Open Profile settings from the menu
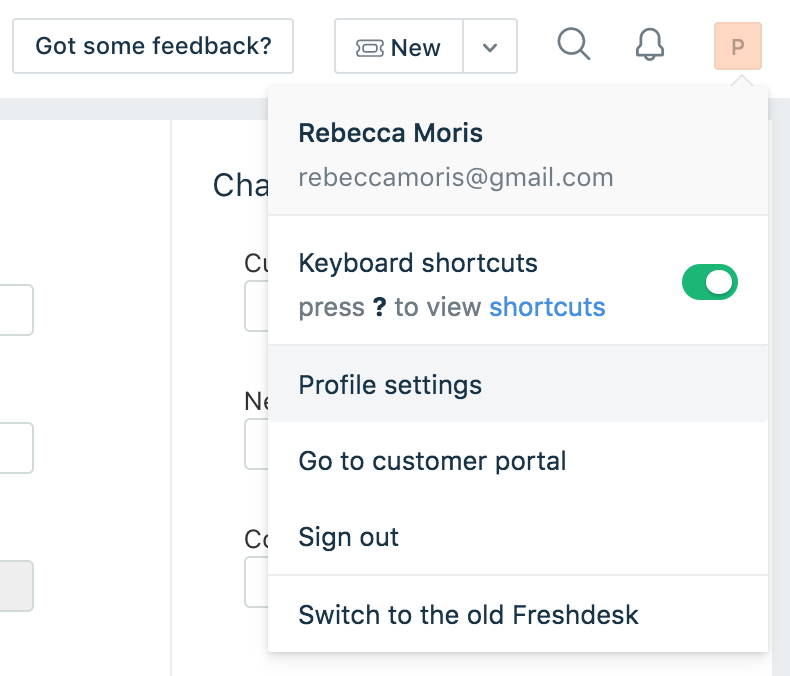Image resolution: width=790 pixels, height=676 pixels. (x=390, y=385)
